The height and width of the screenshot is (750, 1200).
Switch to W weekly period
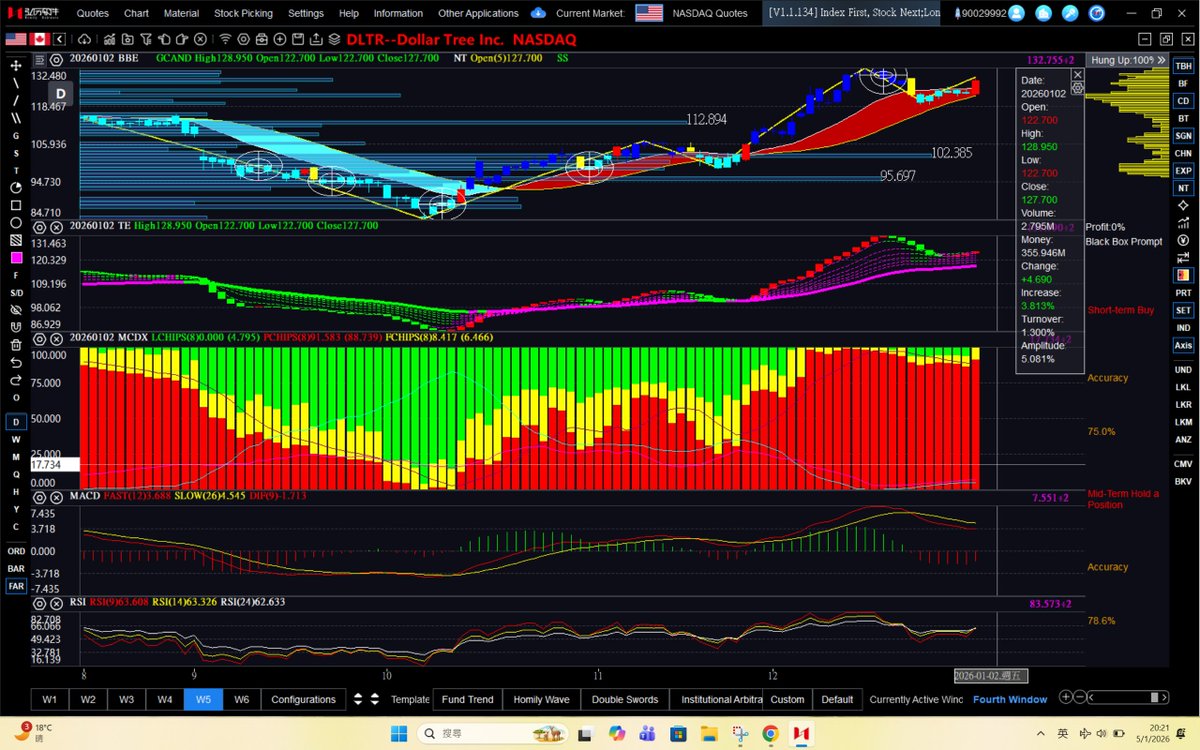15,439
